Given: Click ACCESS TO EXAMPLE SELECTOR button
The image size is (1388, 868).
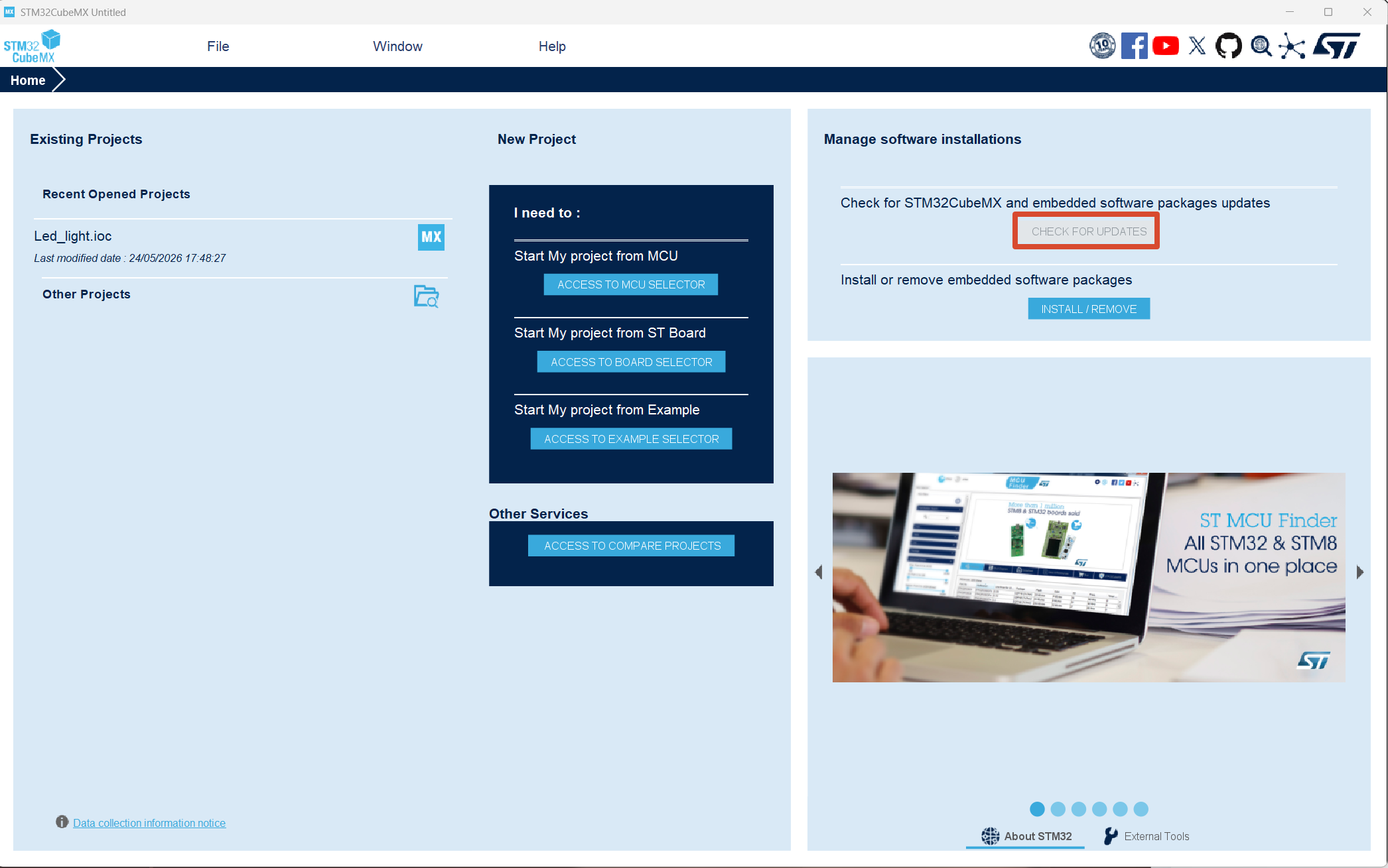Looking at the screenshot, I should tap(631, 439).
